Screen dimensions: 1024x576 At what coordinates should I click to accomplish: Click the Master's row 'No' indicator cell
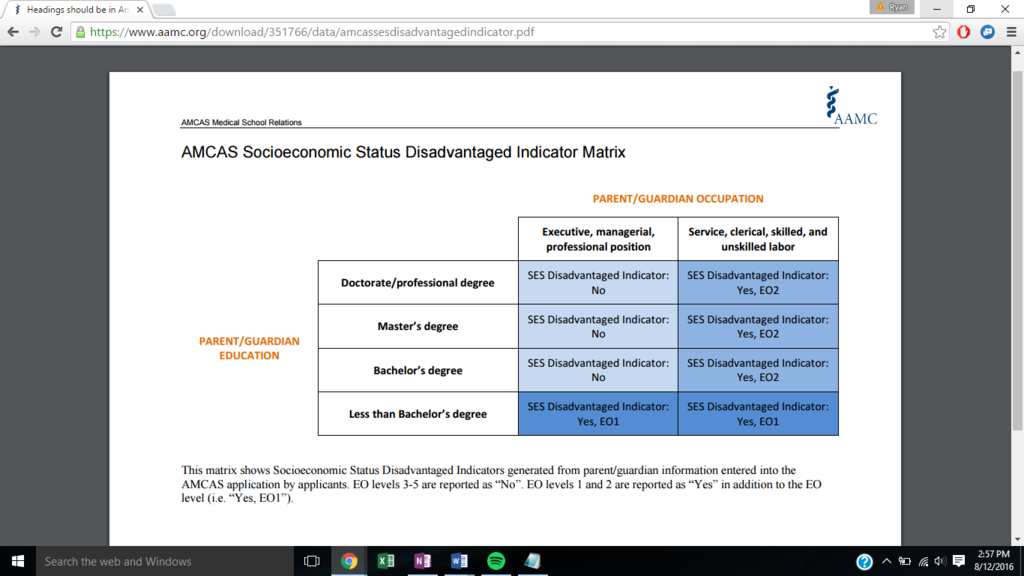598,326
